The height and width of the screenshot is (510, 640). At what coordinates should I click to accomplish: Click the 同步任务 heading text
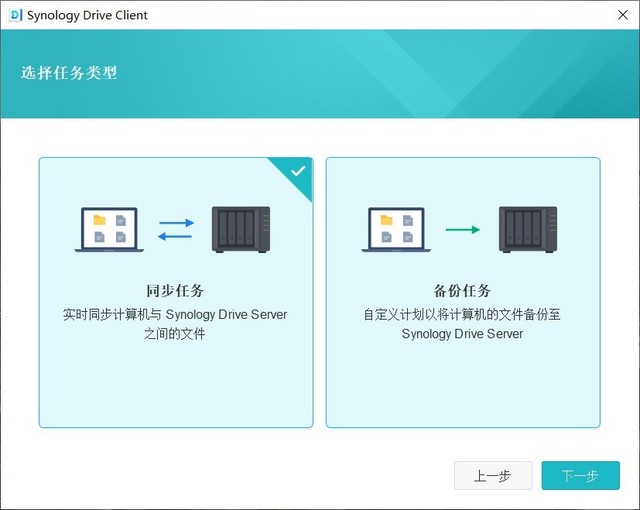tap(175, 290)
